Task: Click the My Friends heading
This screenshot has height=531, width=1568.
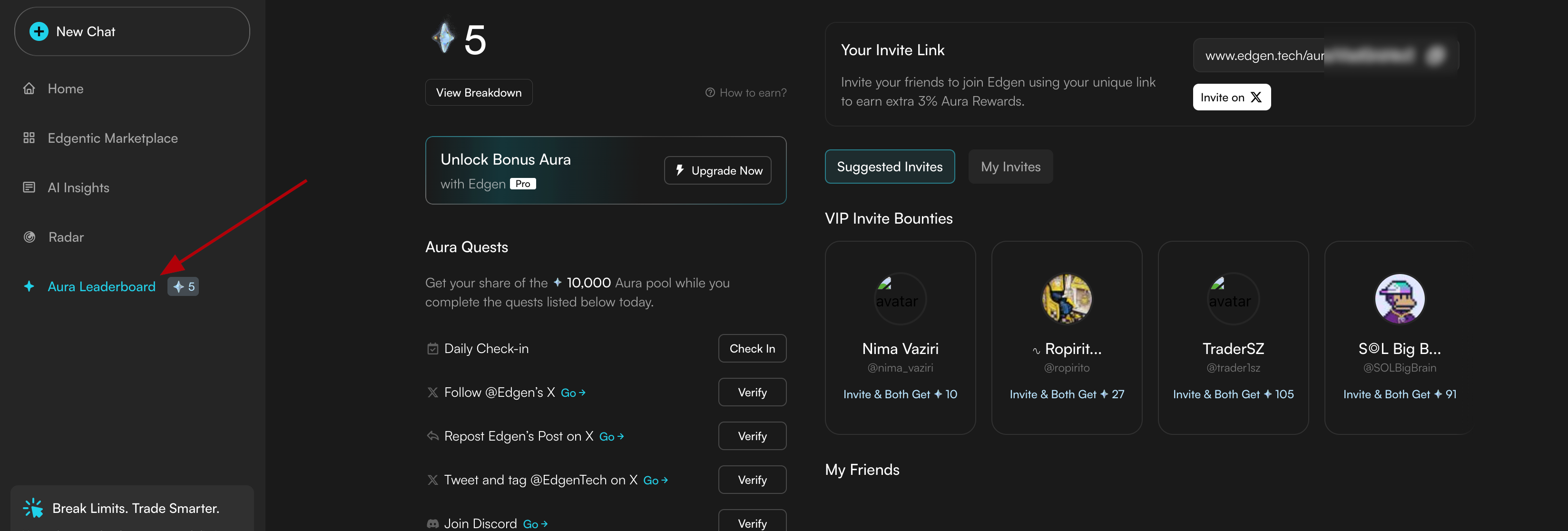Action: point(862,470)
